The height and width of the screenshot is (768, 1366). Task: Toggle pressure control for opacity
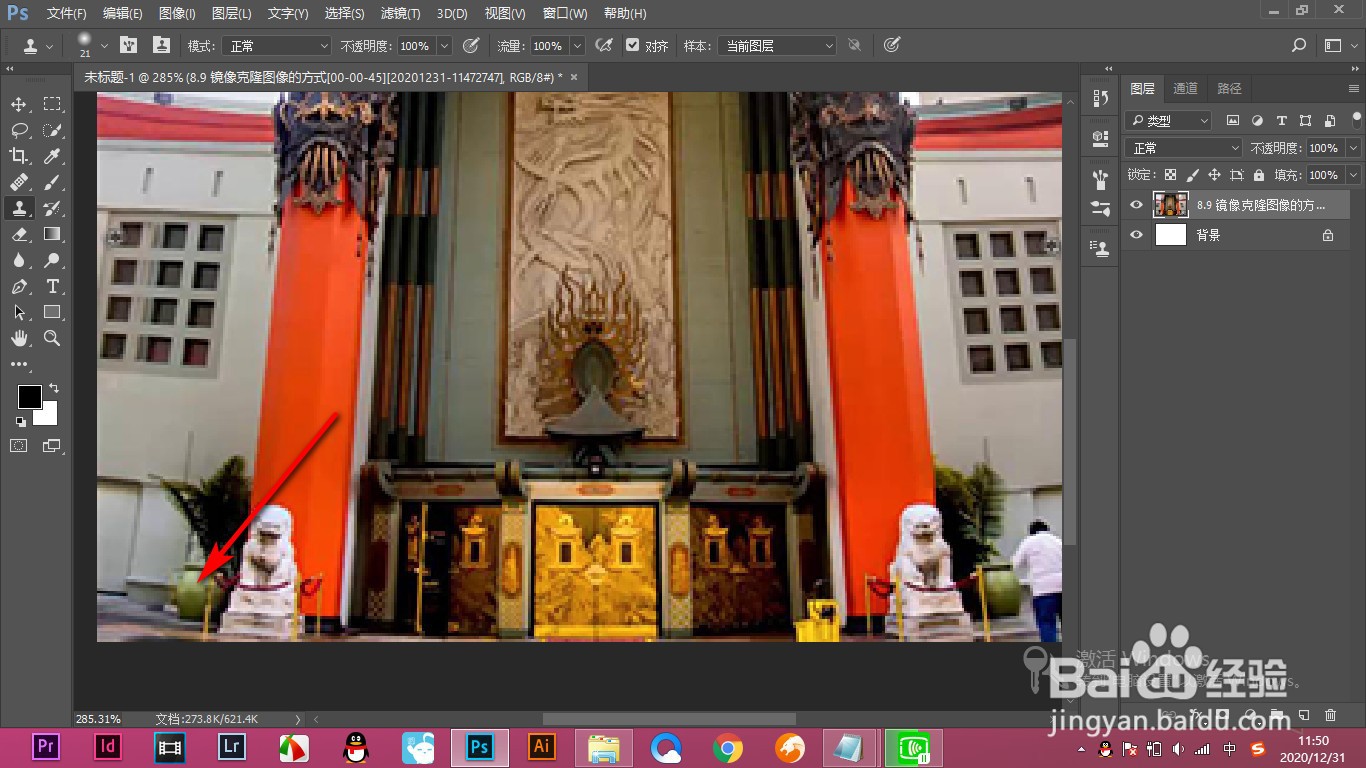coord(472,45)
